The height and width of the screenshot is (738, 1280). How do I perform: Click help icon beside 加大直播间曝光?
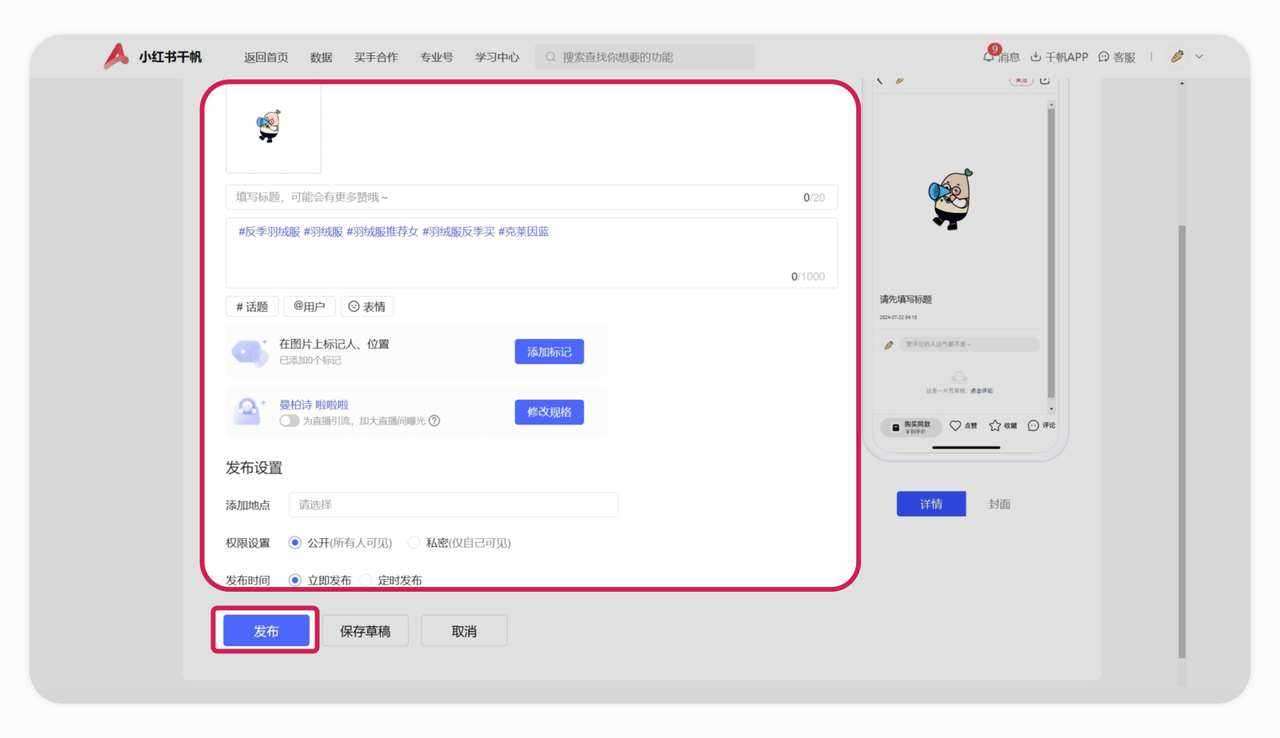point(434,421)
